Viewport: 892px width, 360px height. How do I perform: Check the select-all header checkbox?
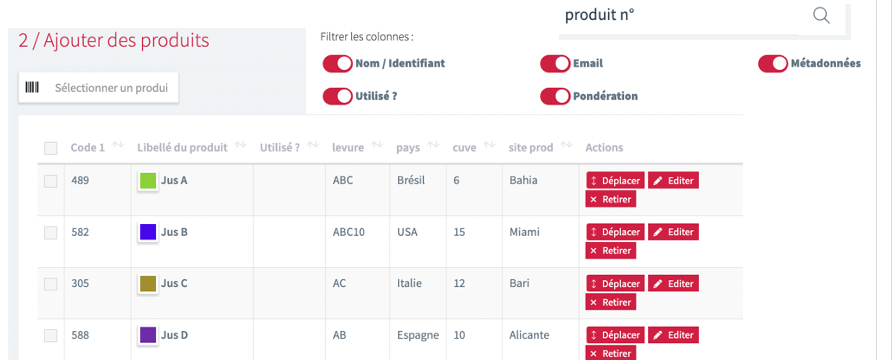(x=51, y=148)
